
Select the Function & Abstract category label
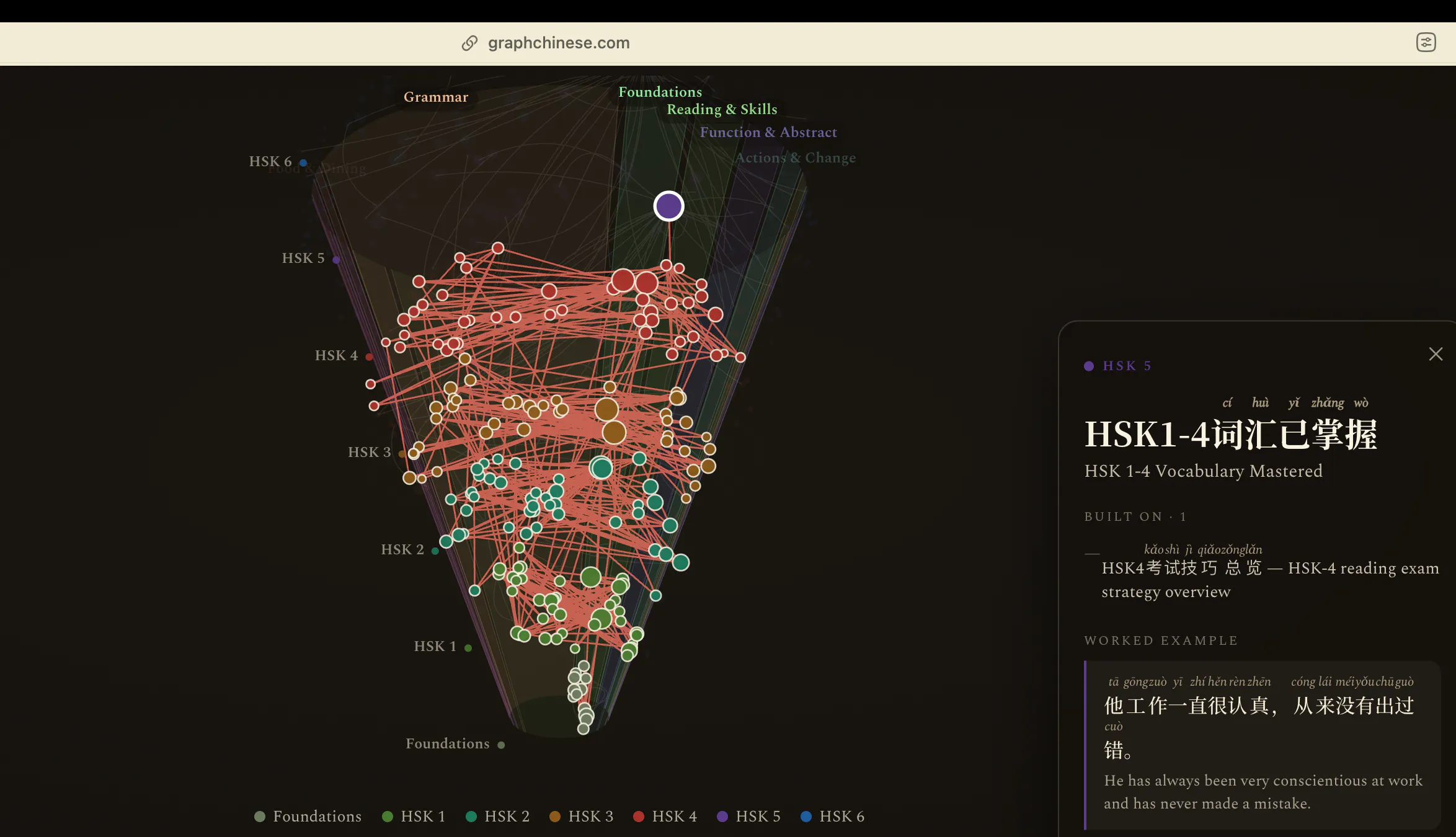(x=768, y=132)
